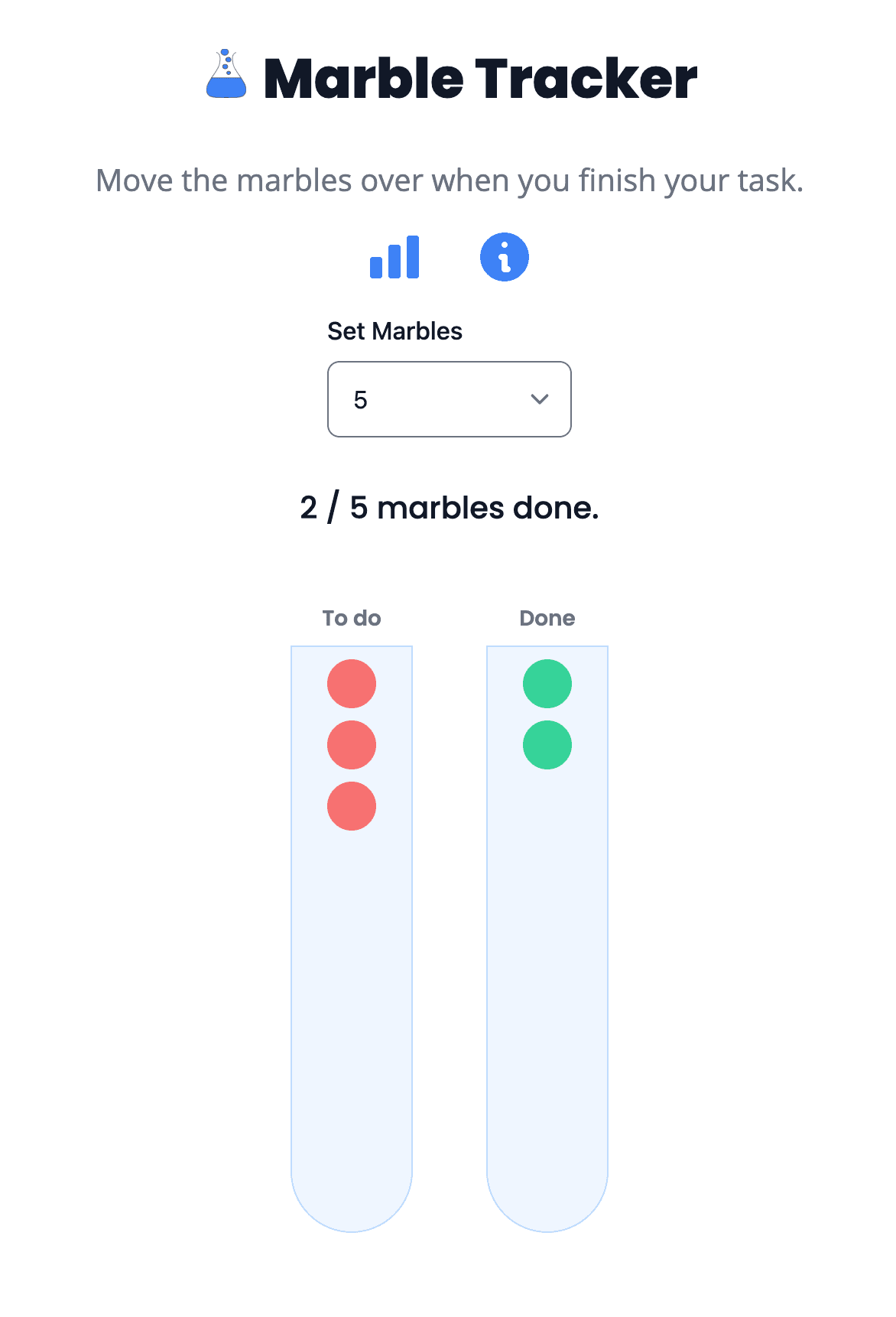Viewport: 896px width, 1317px height.
Task: Select the lower green marble in Done
Action: [x=547, y=745]
